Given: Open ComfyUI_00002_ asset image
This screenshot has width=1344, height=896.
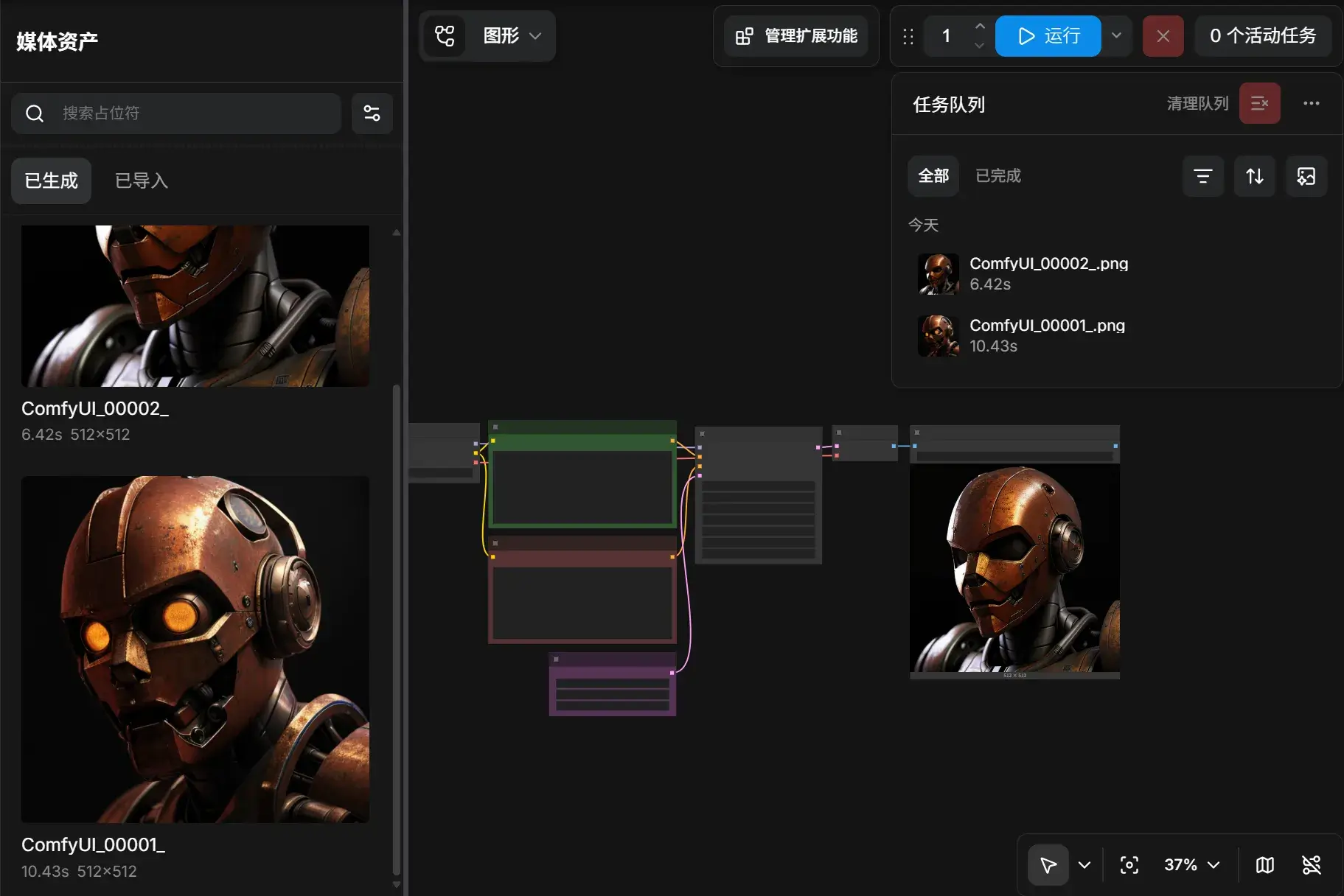Looking at the screenshot, I should click(195, 306).
